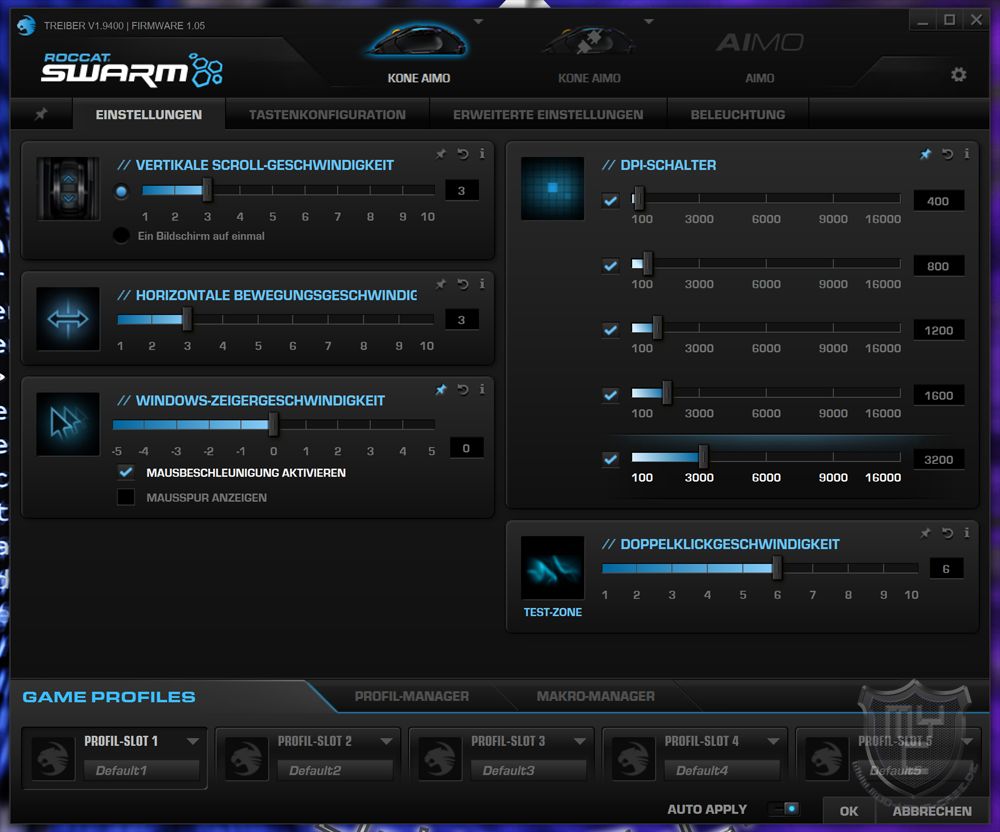Viewport: 1000px width, 832px height.
Task: Uncheck the 800 DPI level
Action: tap(610, 265)
